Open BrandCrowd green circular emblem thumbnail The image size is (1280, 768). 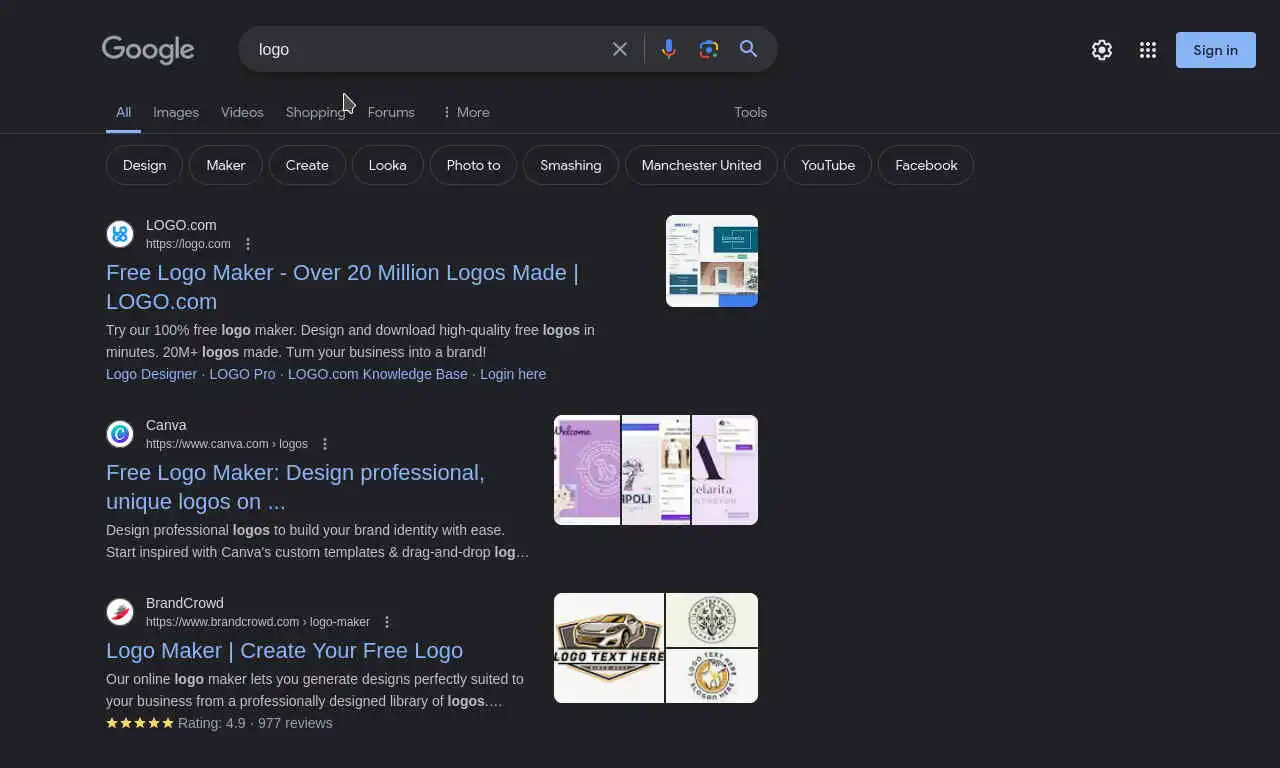(x=712, y=620)
